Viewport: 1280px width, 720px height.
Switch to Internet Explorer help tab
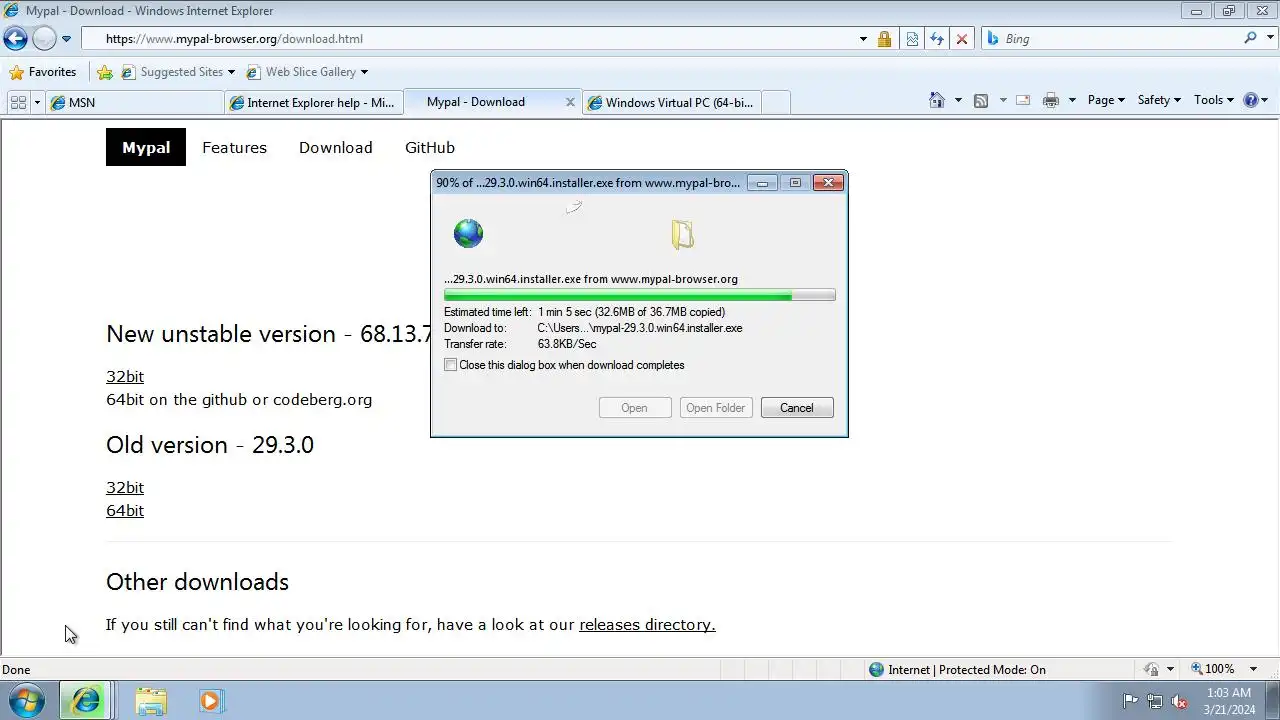pos(313,102)
